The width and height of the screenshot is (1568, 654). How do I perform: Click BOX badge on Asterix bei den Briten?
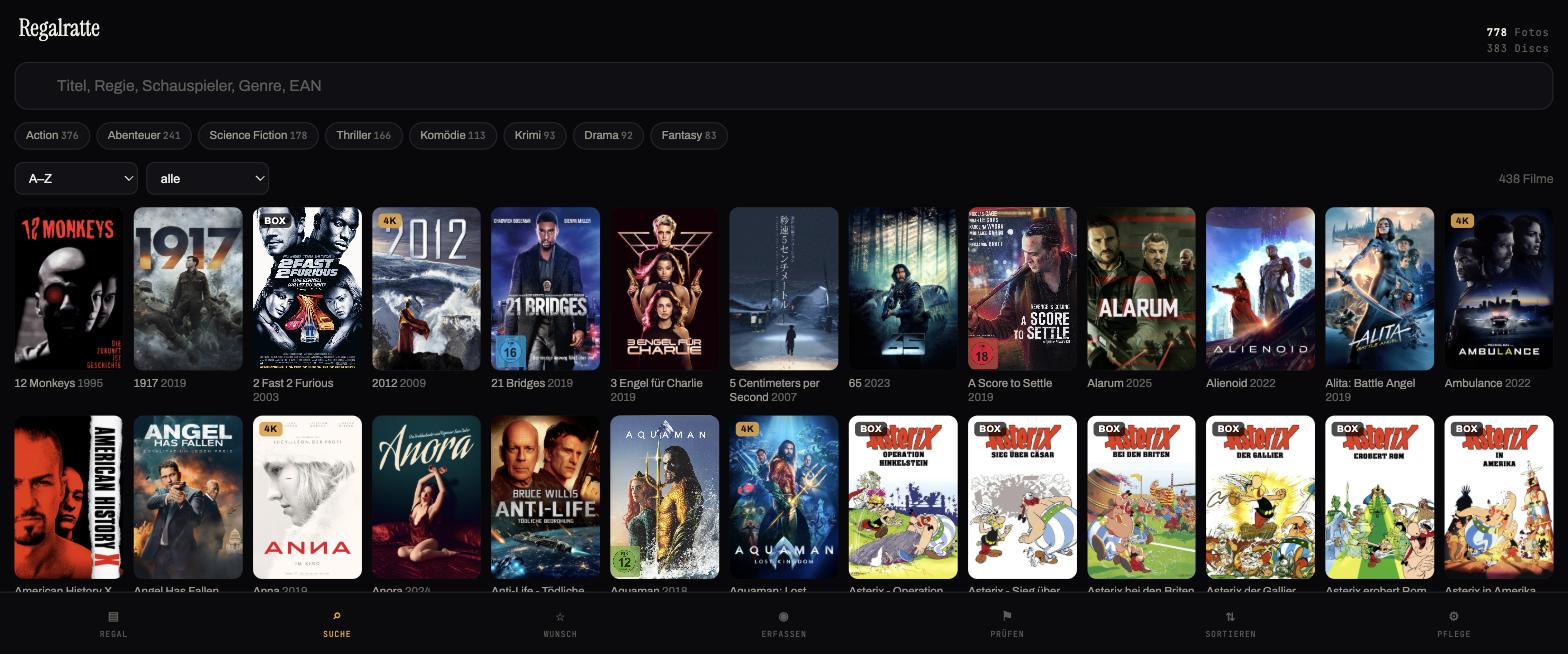click(1108, 429)
